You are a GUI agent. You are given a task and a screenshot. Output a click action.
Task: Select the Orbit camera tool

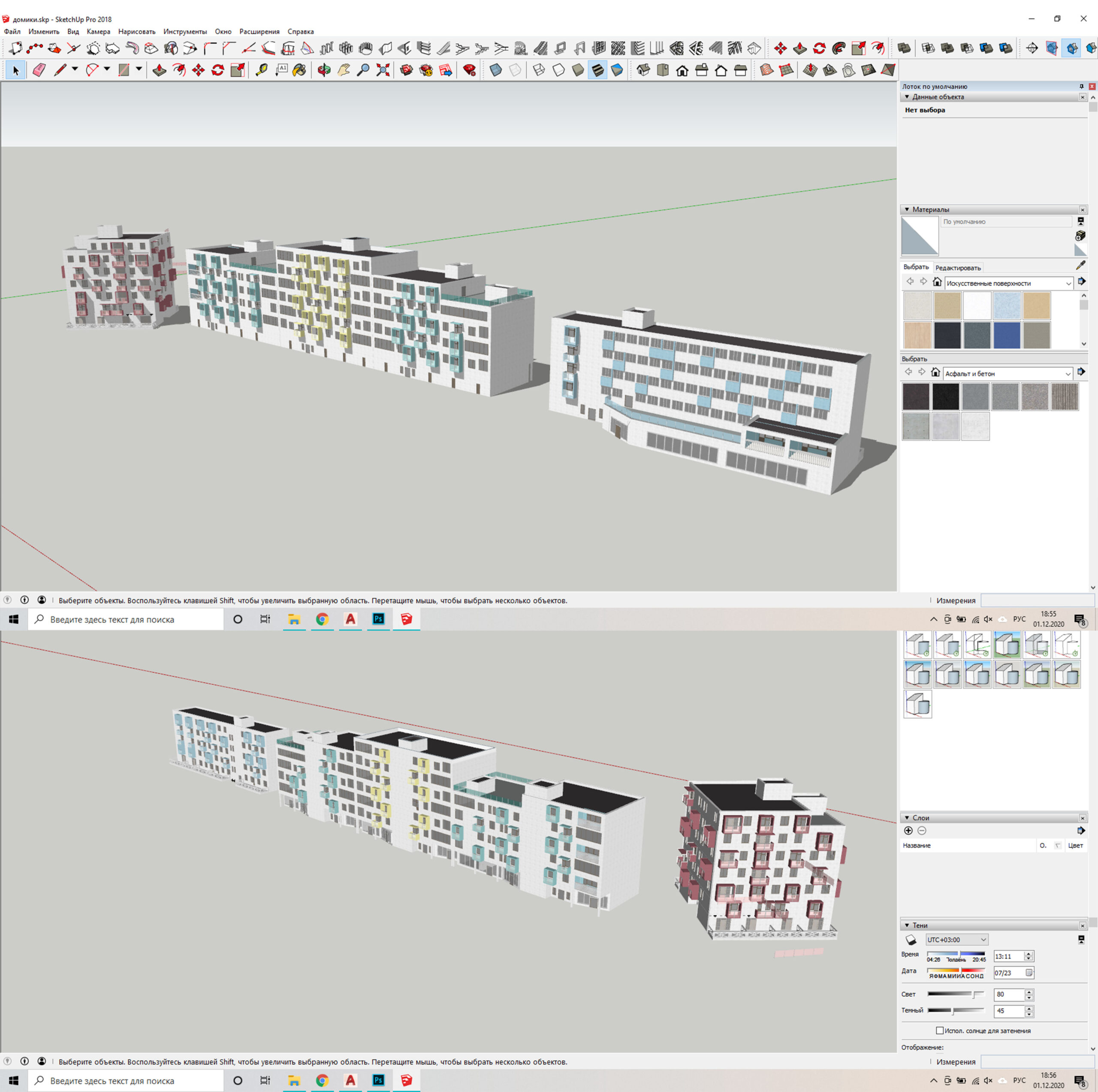pyautogui.click(x=324, y=70)
